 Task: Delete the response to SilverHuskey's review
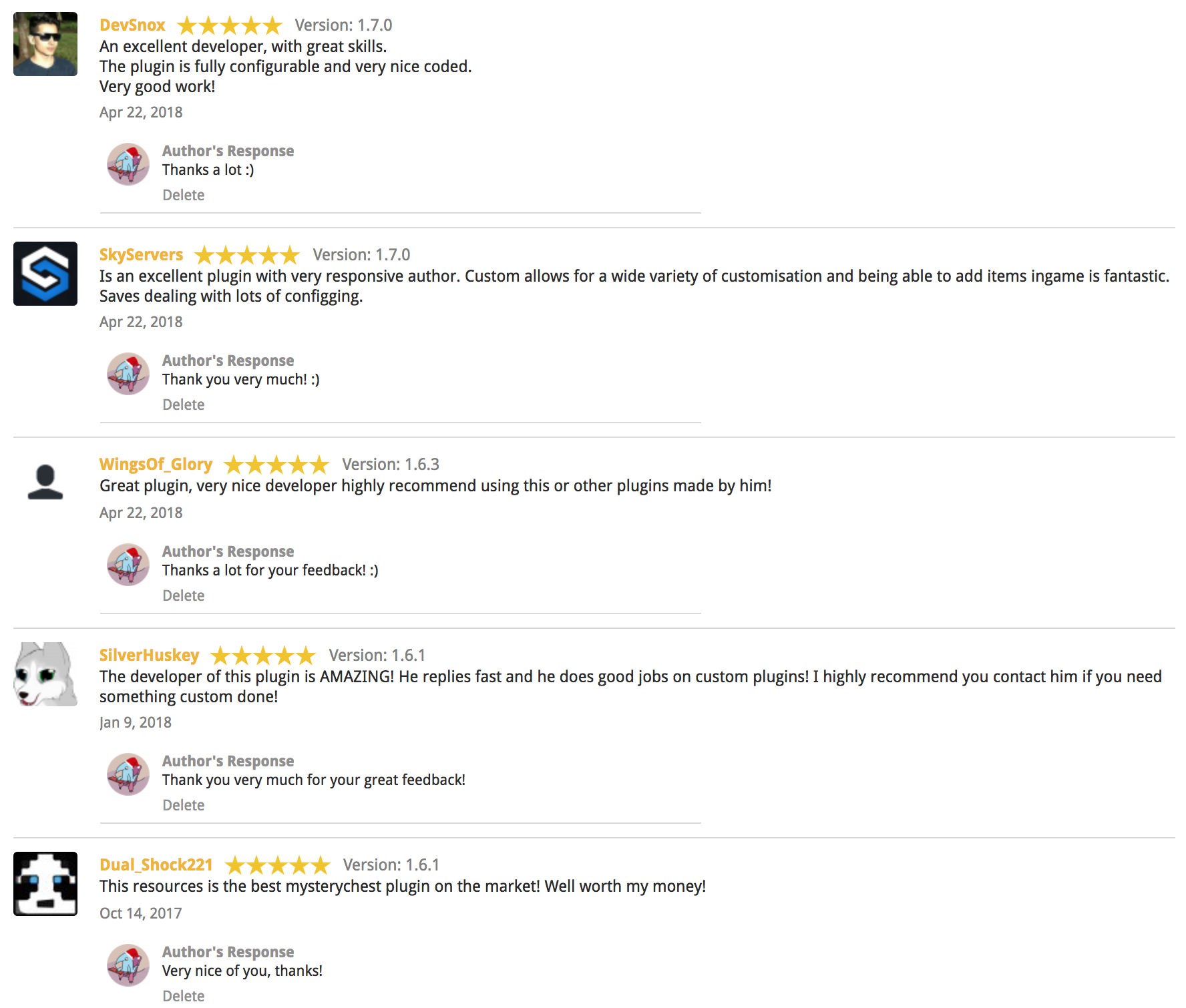click(184, 806)
